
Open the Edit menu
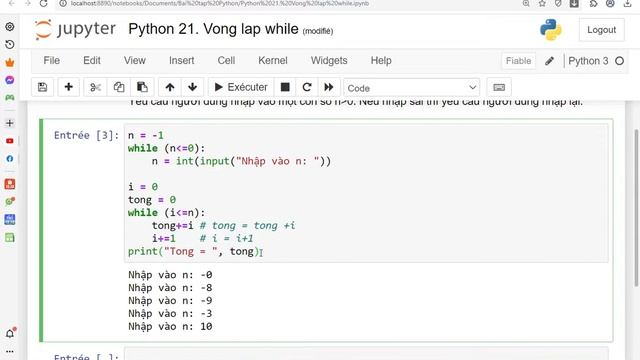tap(92, 60)
